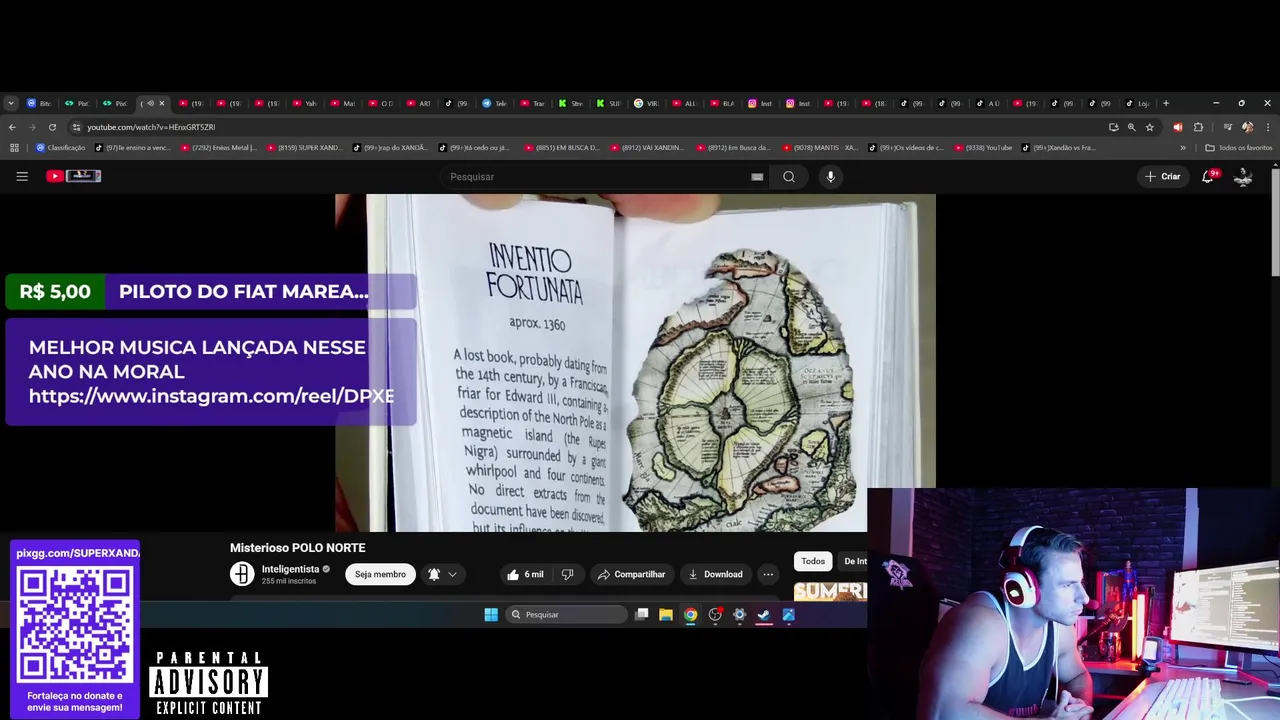The height and width of the screenshot is (720, 1280).
Task: Open the Criar create dropdown button
Action: [x=1163, y=176]
